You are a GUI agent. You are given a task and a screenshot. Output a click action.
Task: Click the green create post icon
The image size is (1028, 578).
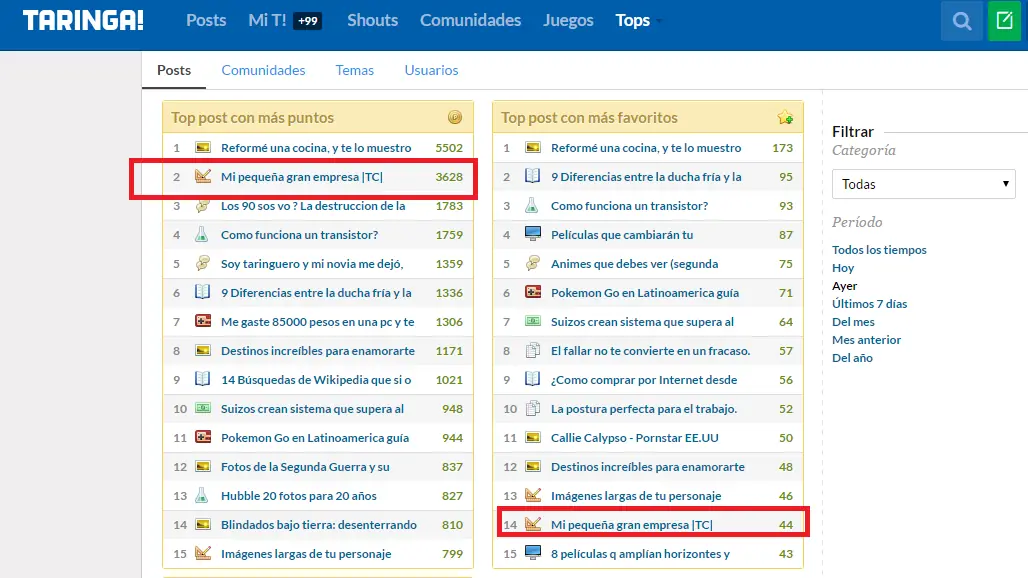pos(1005,21)
